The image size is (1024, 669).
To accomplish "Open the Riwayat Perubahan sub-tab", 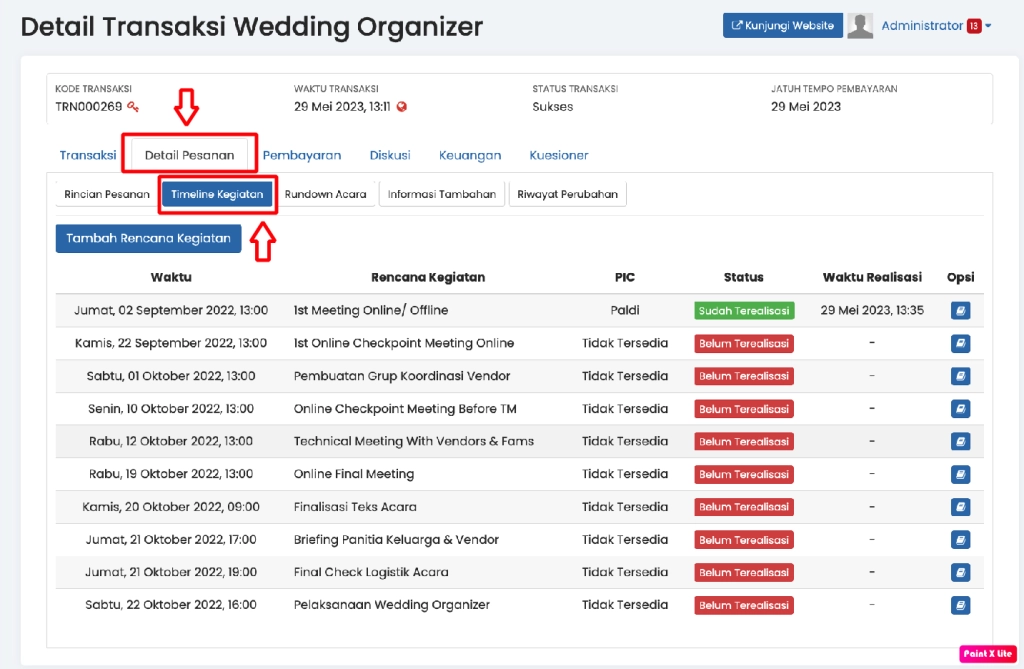I will pos(567,194).
